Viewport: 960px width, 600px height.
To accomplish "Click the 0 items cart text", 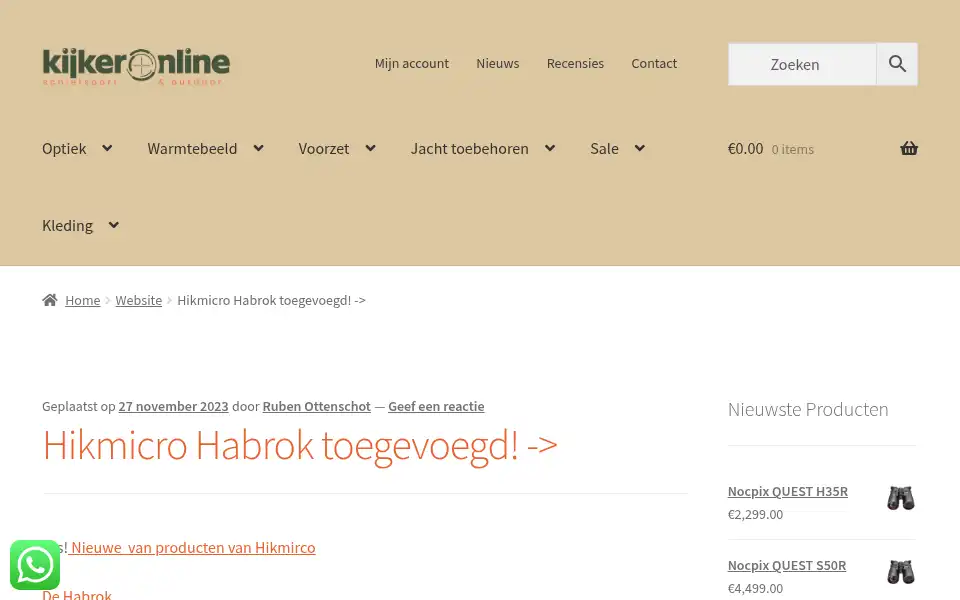I will [x=792, y=149].
